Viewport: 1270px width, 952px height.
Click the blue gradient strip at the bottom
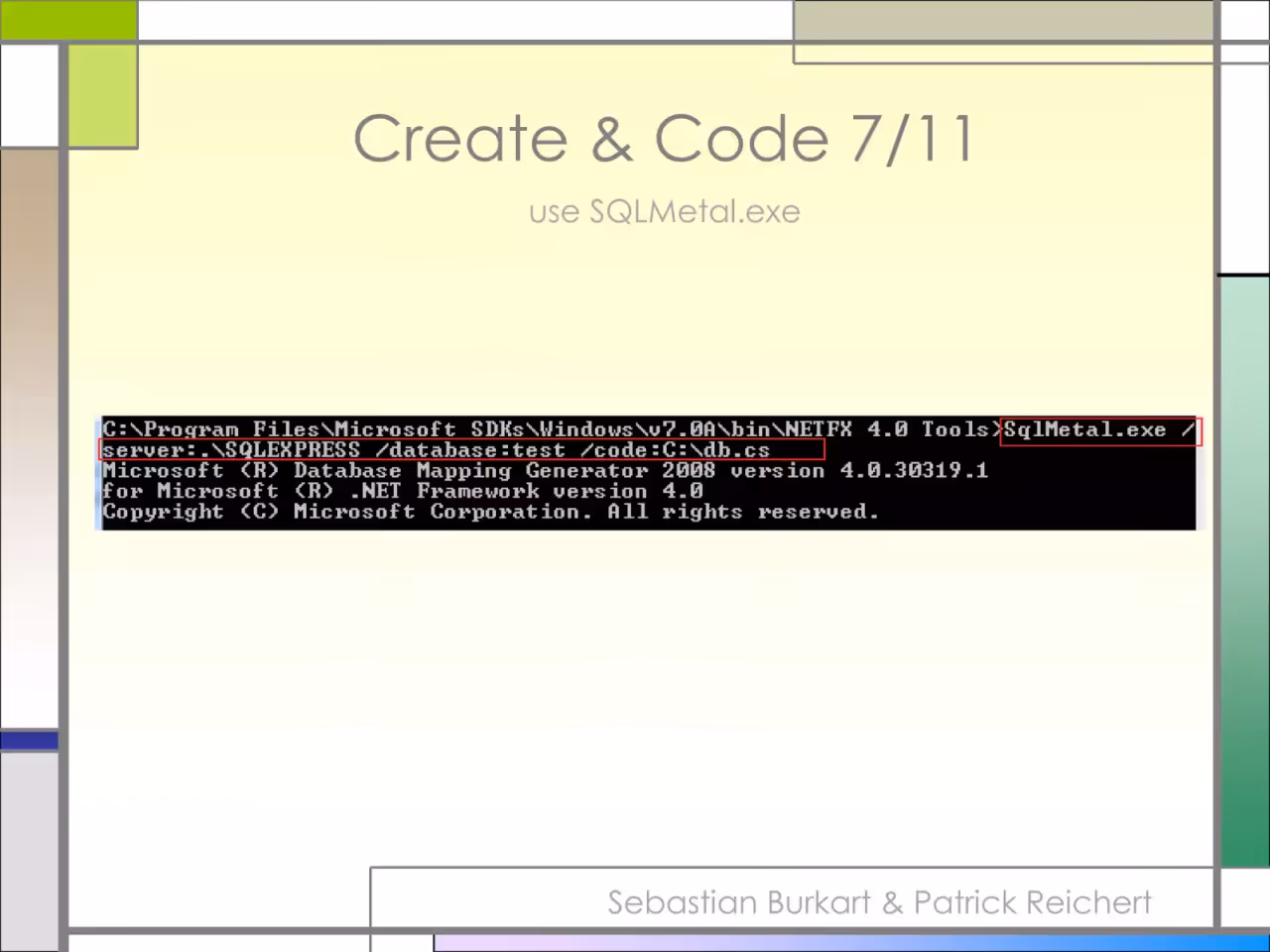(851, 943)
